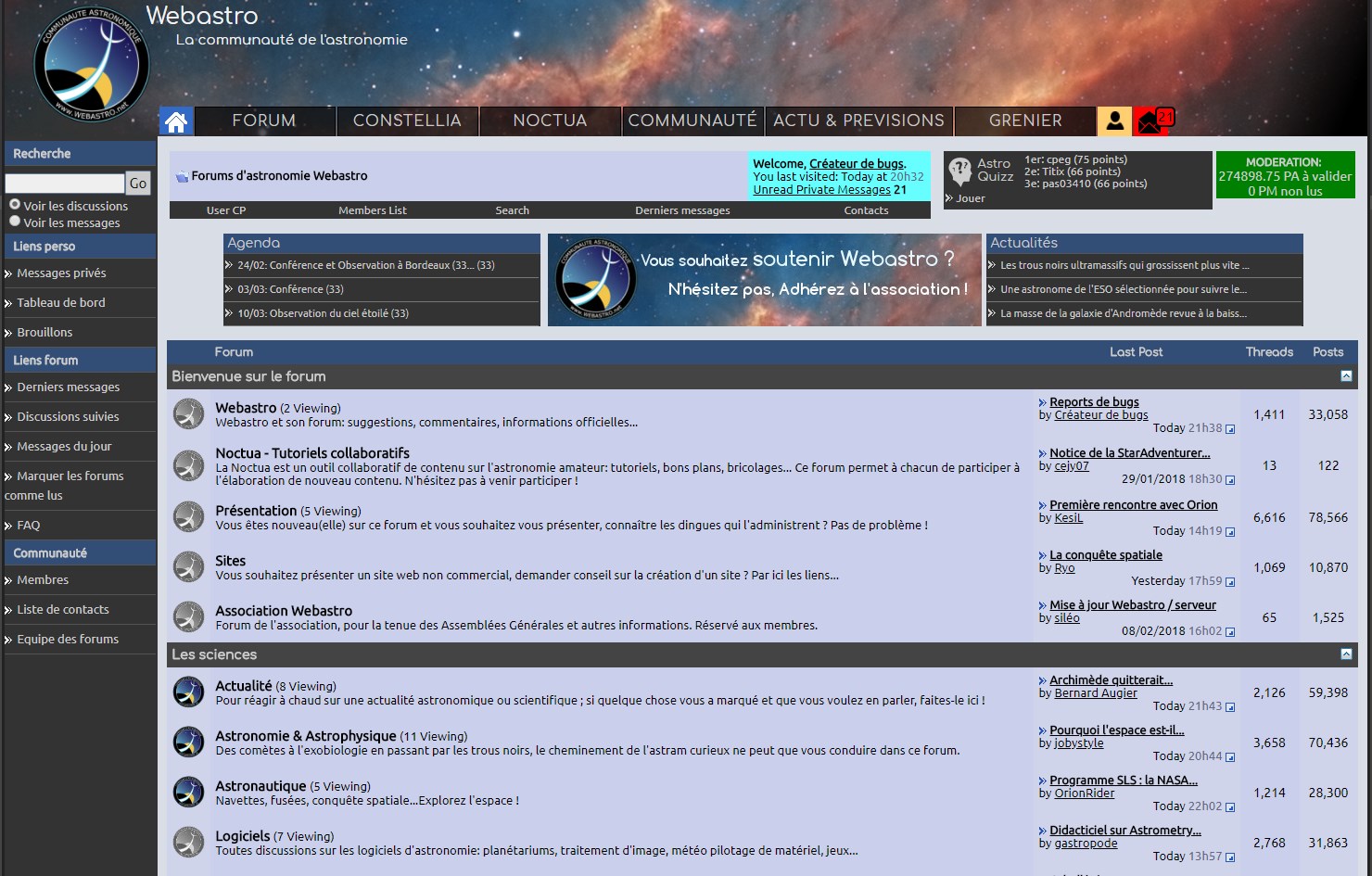
Task: Click the Astronomie & Astrophysique forum icon
Action: 189,743
